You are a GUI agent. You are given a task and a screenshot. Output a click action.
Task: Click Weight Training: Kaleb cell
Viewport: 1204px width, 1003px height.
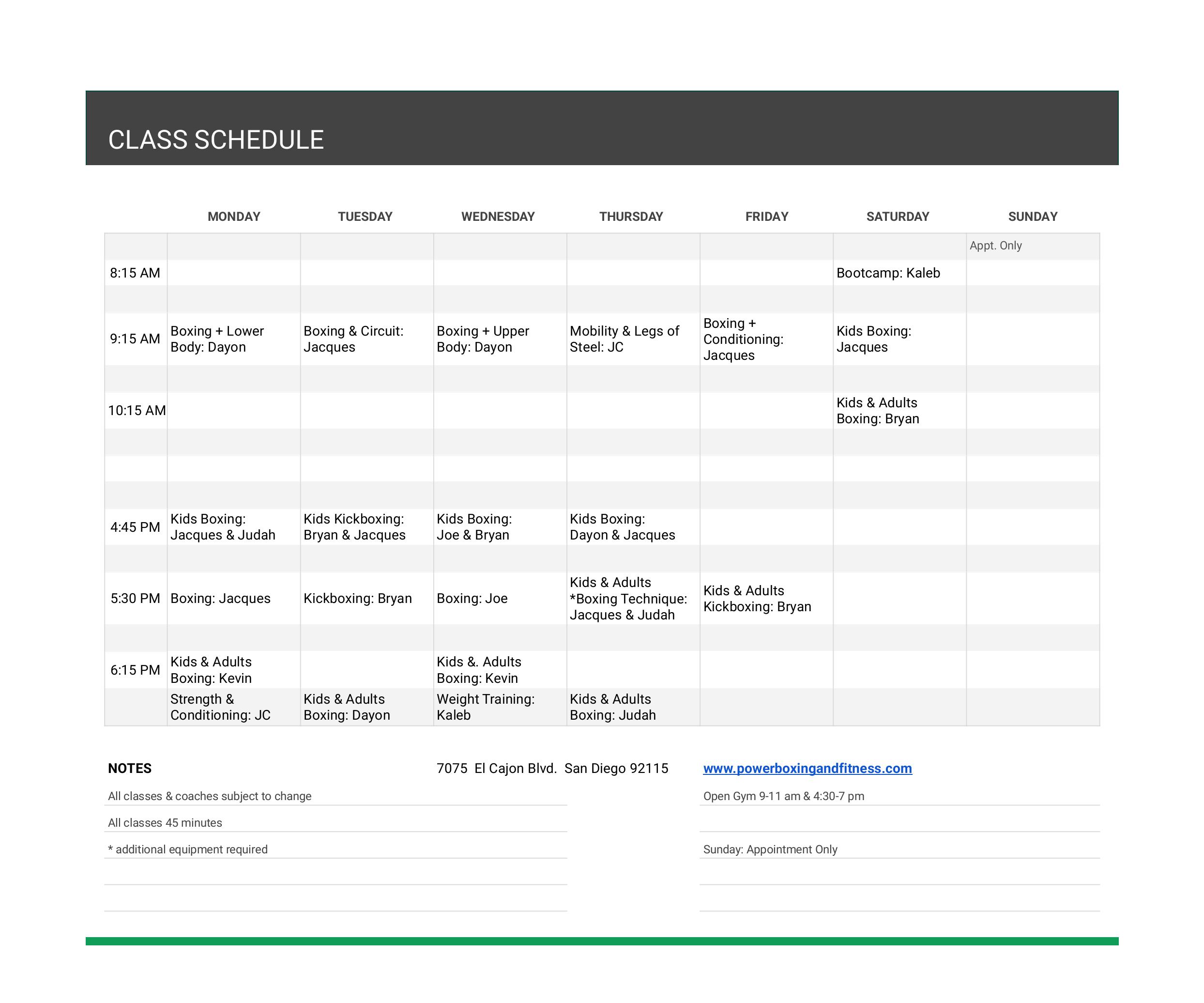[x=485, y=707]
